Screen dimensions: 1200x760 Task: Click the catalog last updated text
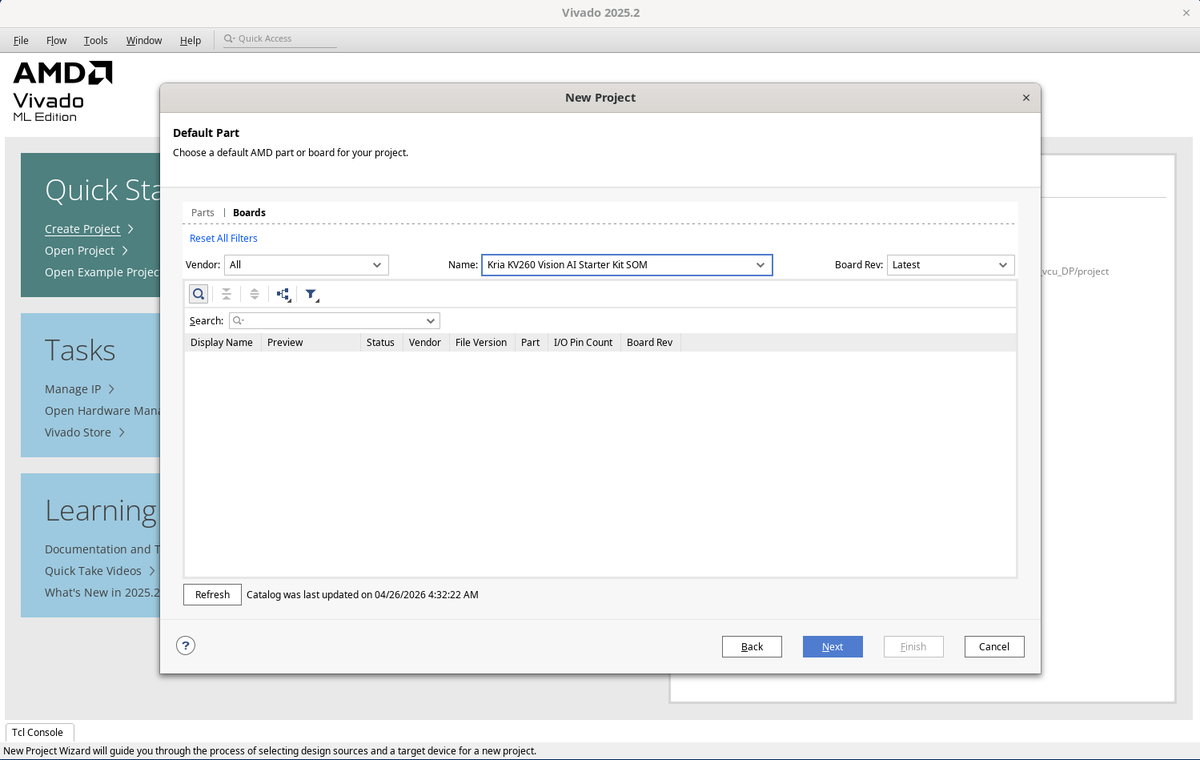click(362, 594)
